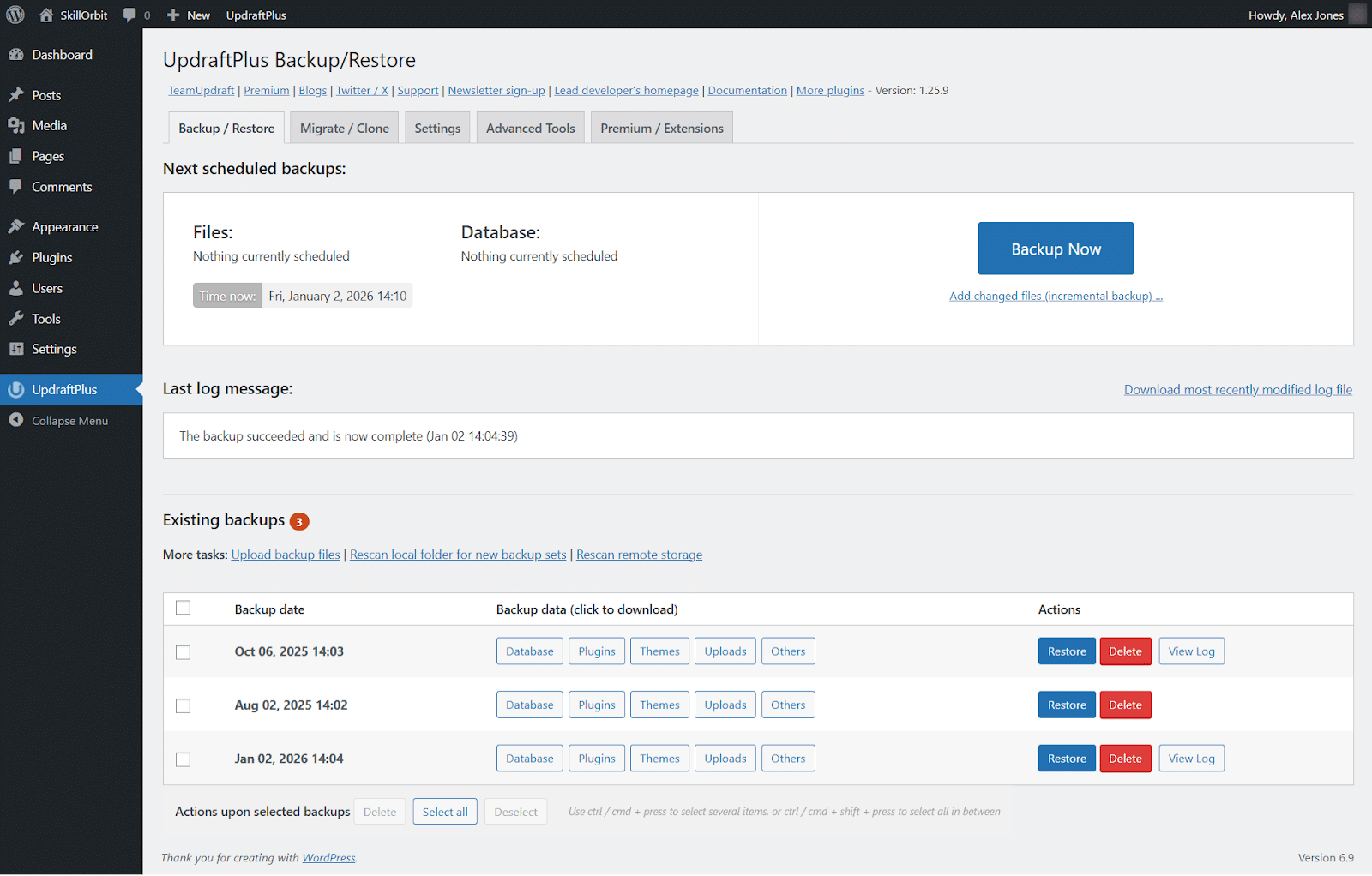
Task: Click the Dashboard gauge icon
Action: (16, 55)
